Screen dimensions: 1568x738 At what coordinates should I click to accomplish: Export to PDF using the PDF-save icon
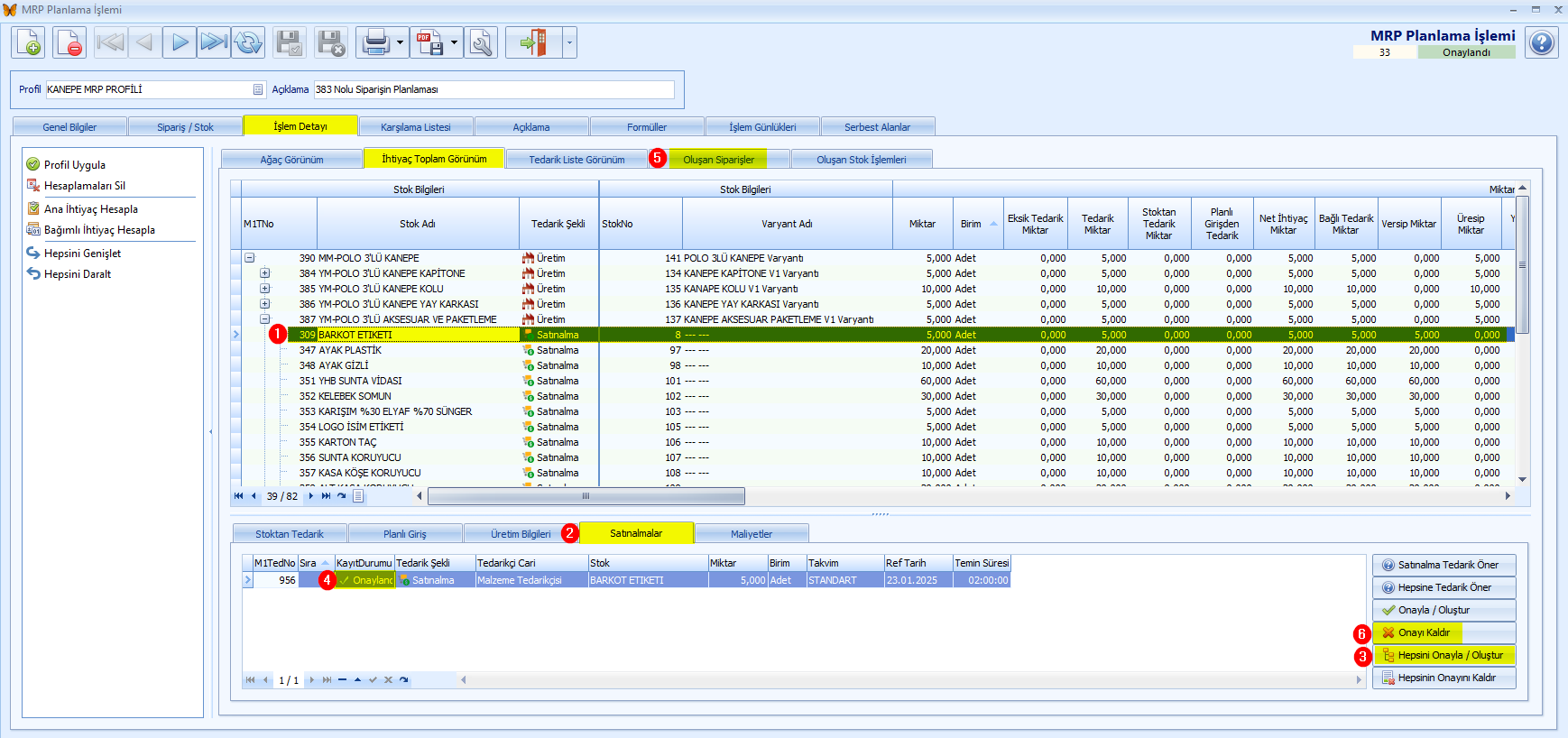pos(429,42)
